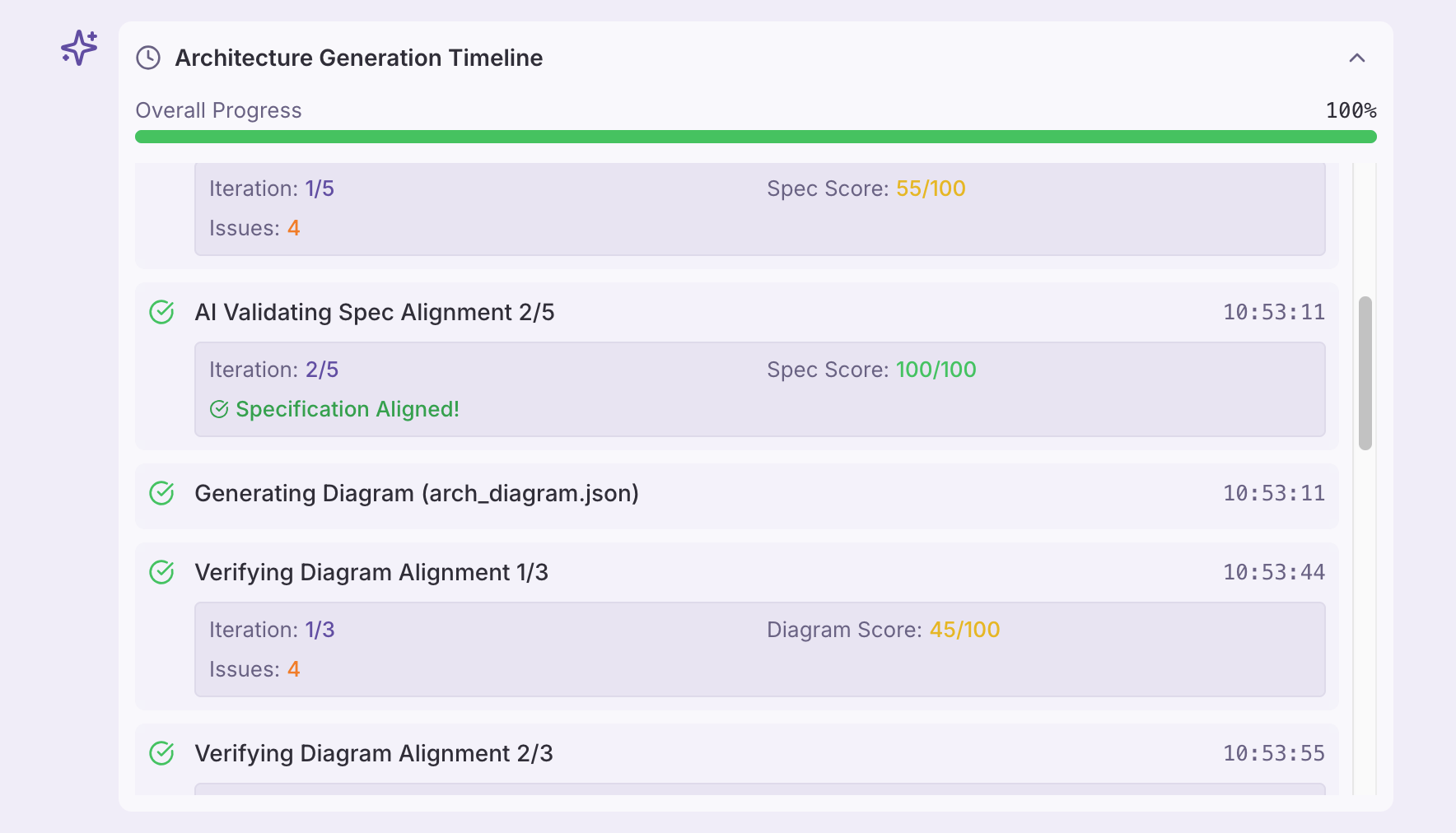Click the Architecture Generation Timeline title
The height and width of the screenshot is (833, 1456).
point(358,58)
